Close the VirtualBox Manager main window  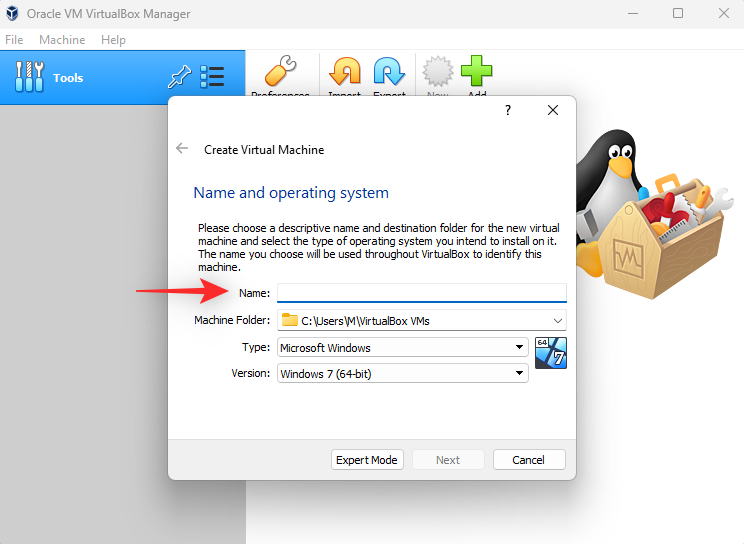tap(724, 13)
